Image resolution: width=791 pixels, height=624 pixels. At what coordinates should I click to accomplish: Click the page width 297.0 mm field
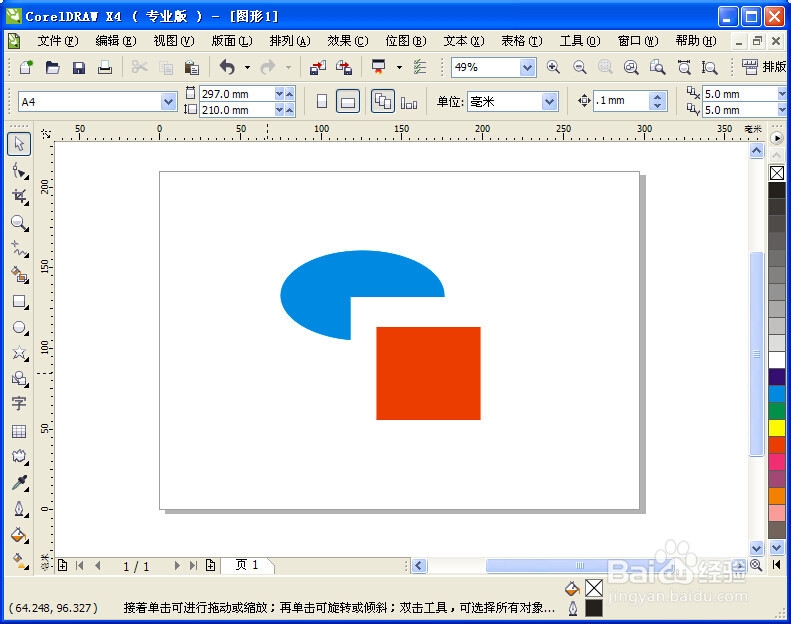237,94
